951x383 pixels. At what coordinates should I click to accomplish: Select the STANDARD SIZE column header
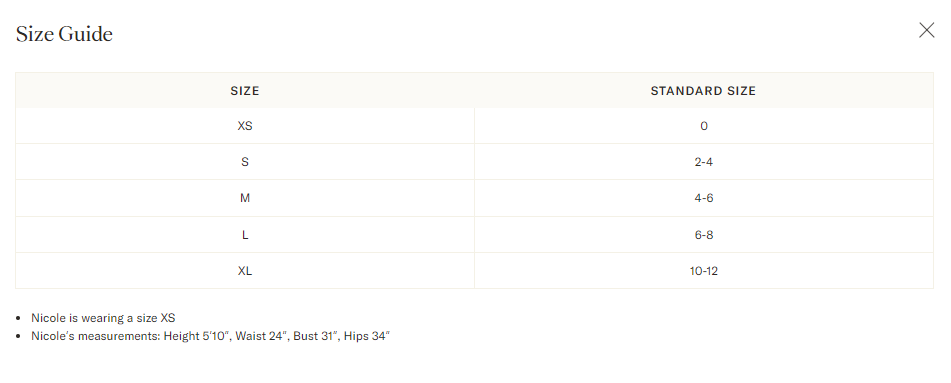704,90
